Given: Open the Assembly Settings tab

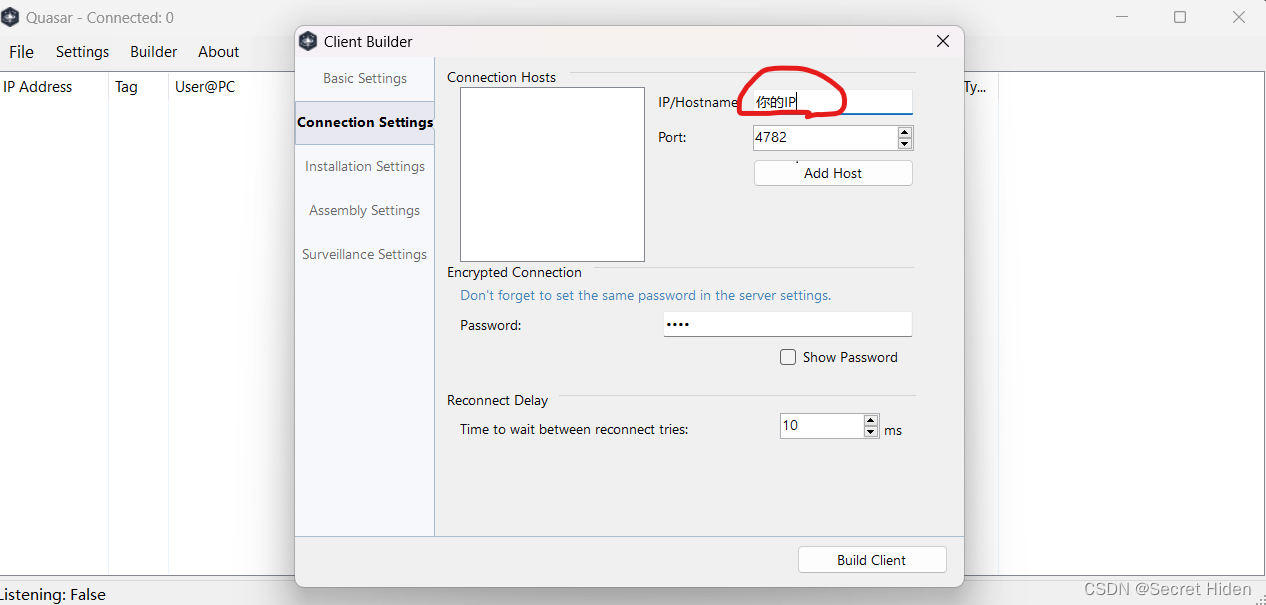Looking at the screenshot, I should [365, 210].
